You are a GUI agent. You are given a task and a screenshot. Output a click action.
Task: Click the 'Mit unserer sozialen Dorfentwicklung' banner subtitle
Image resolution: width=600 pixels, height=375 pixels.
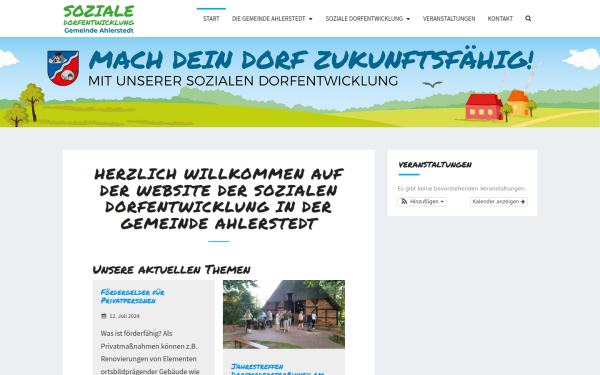(x=243, y=81)
